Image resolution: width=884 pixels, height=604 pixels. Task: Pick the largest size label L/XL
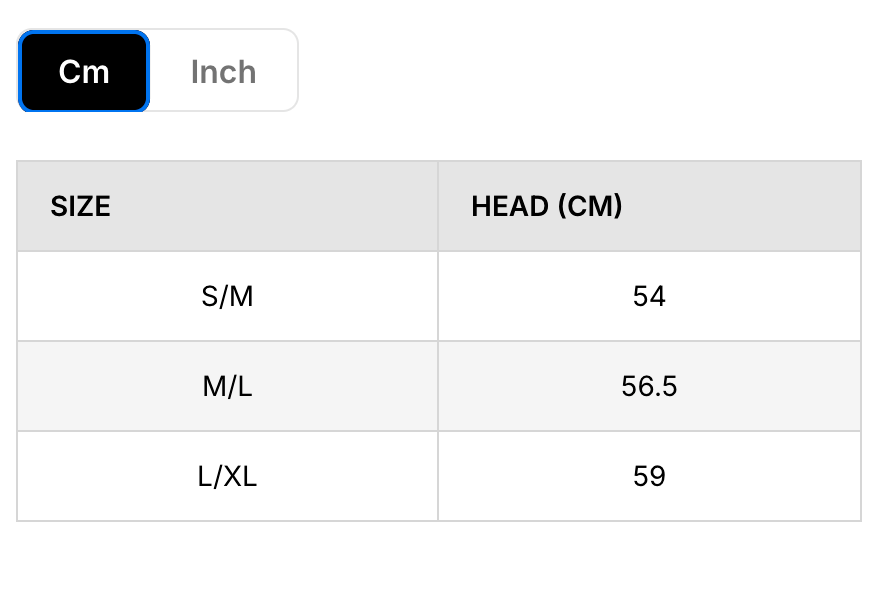[x=227, y=476]
